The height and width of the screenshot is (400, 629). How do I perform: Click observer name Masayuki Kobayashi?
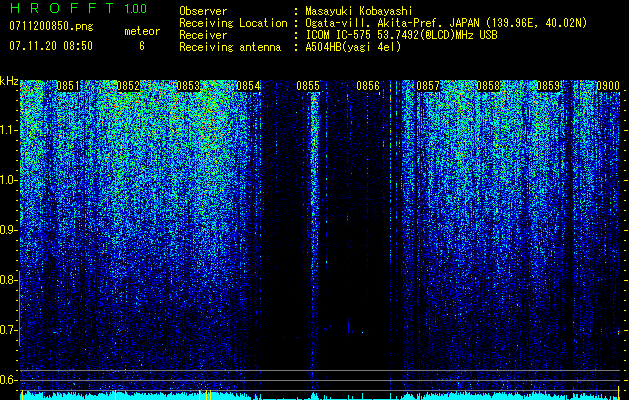359,11
